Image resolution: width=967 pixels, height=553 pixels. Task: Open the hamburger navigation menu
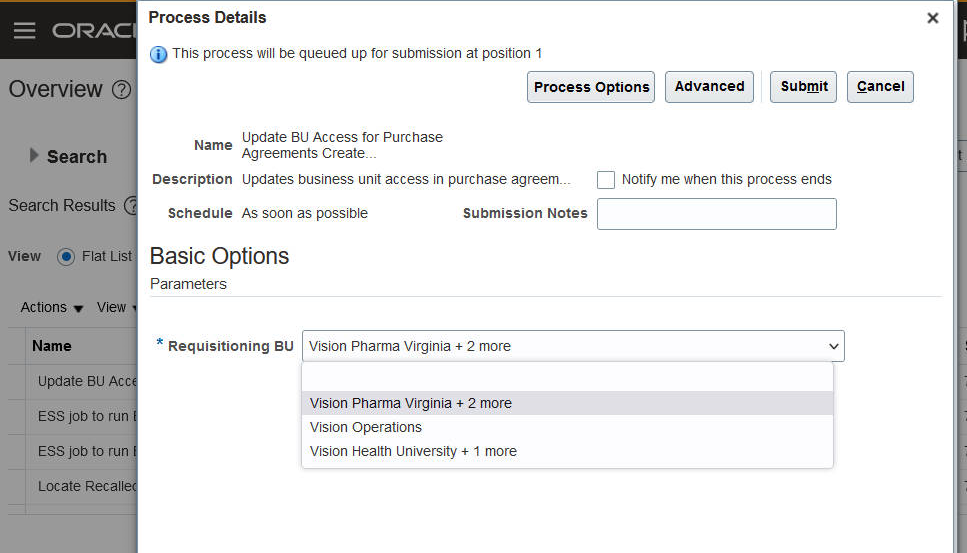click(24, 31)
